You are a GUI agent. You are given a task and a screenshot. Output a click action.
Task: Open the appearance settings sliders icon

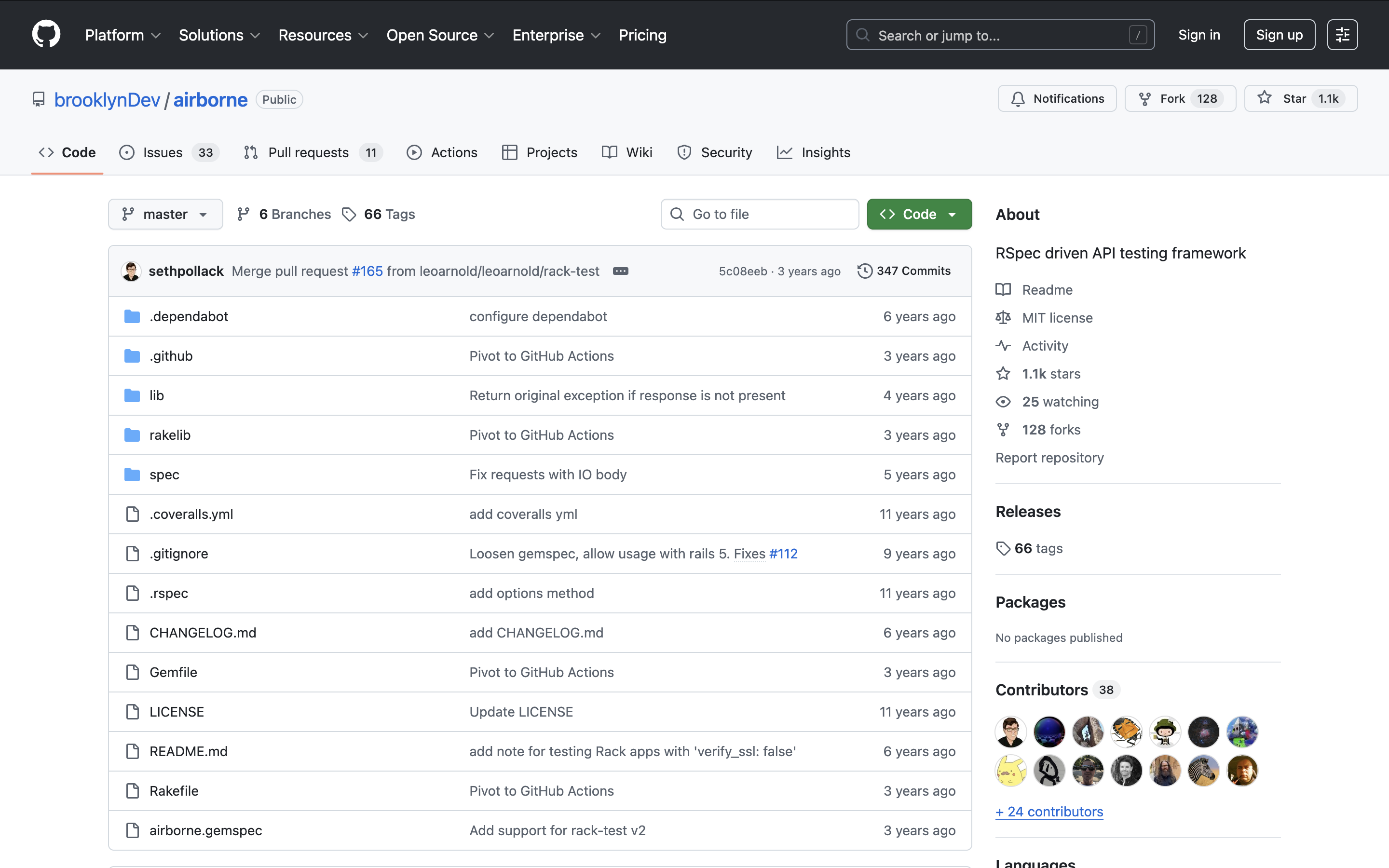[x=1342, y=35]
